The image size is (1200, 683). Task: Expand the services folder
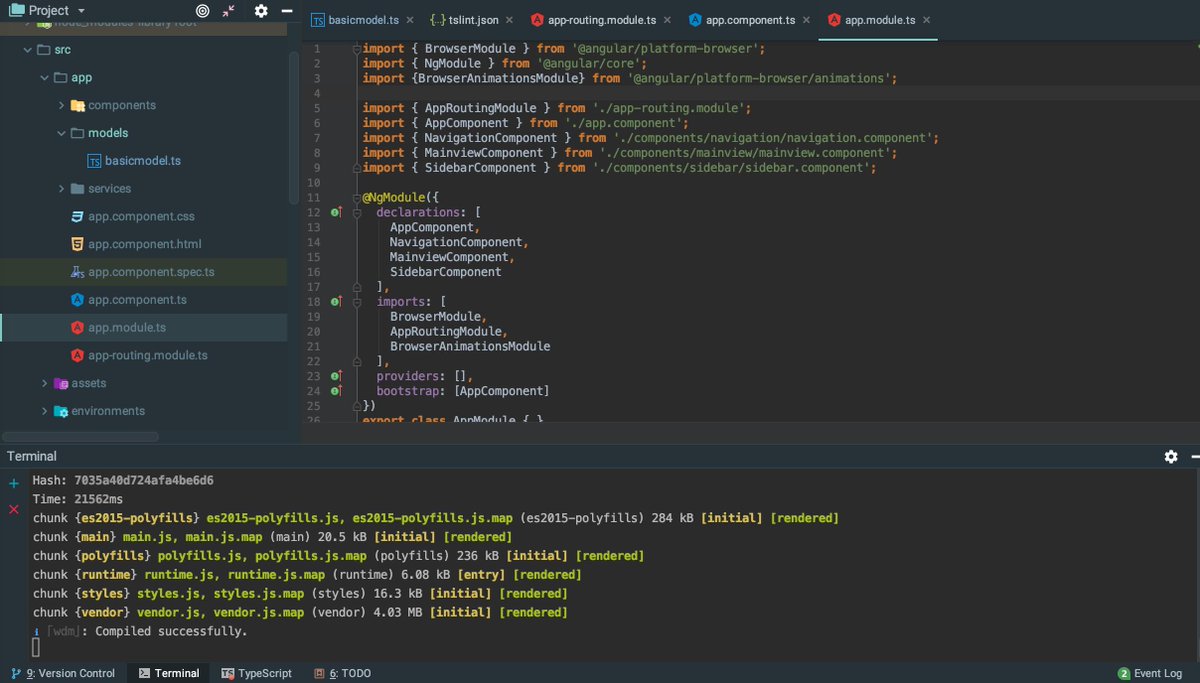point(61,188)
